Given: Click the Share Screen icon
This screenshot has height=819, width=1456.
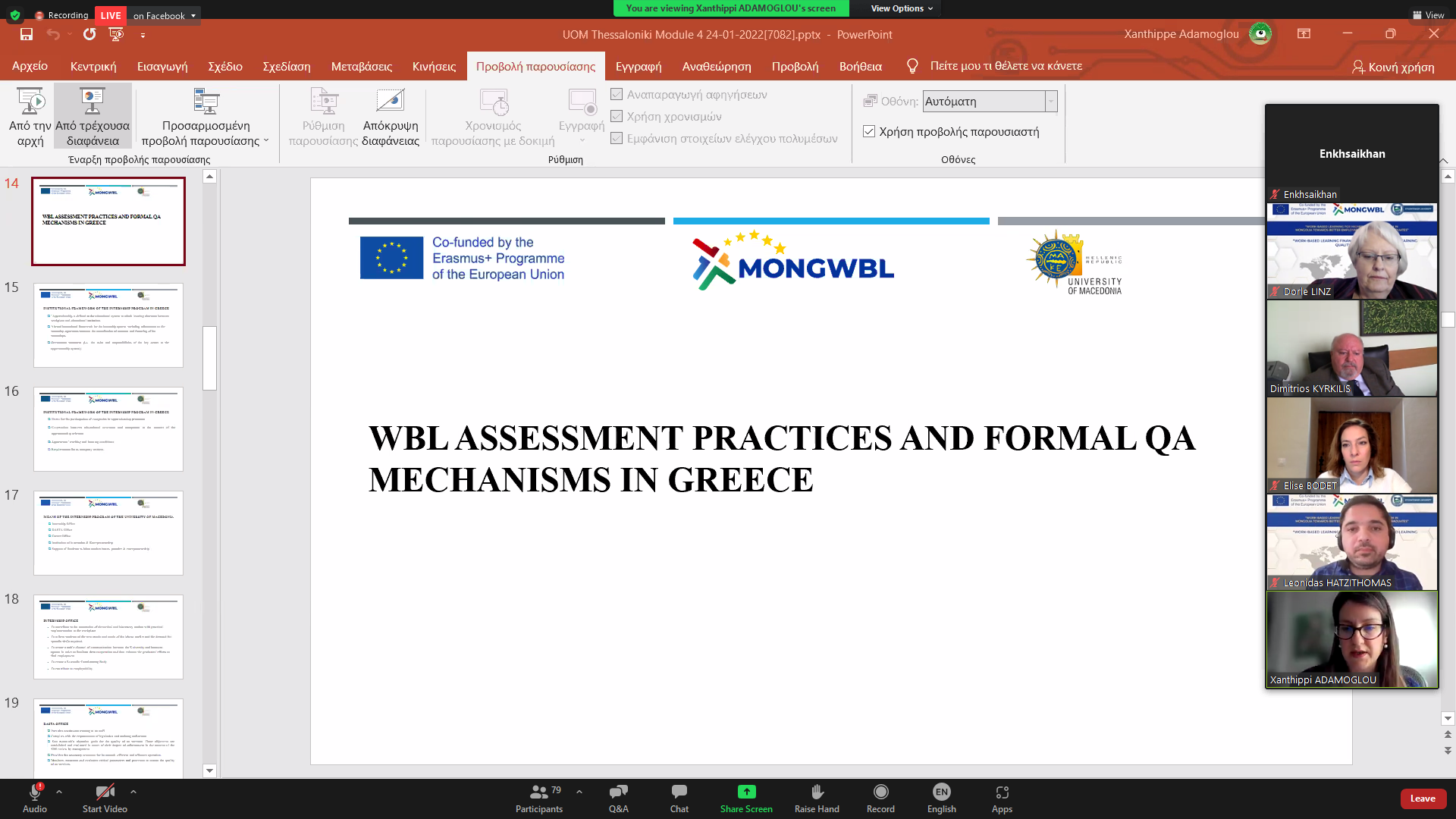Looking at the screenshot, I should 746,792.
